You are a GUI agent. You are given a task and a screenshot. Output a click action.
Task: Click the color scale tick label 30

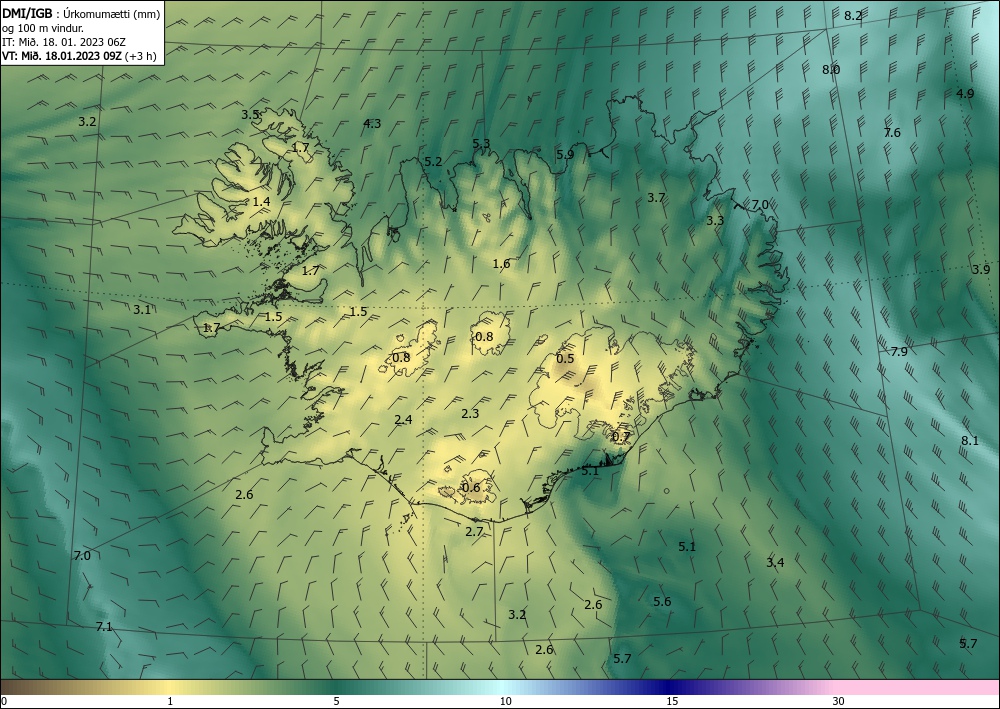coord(839,701)
